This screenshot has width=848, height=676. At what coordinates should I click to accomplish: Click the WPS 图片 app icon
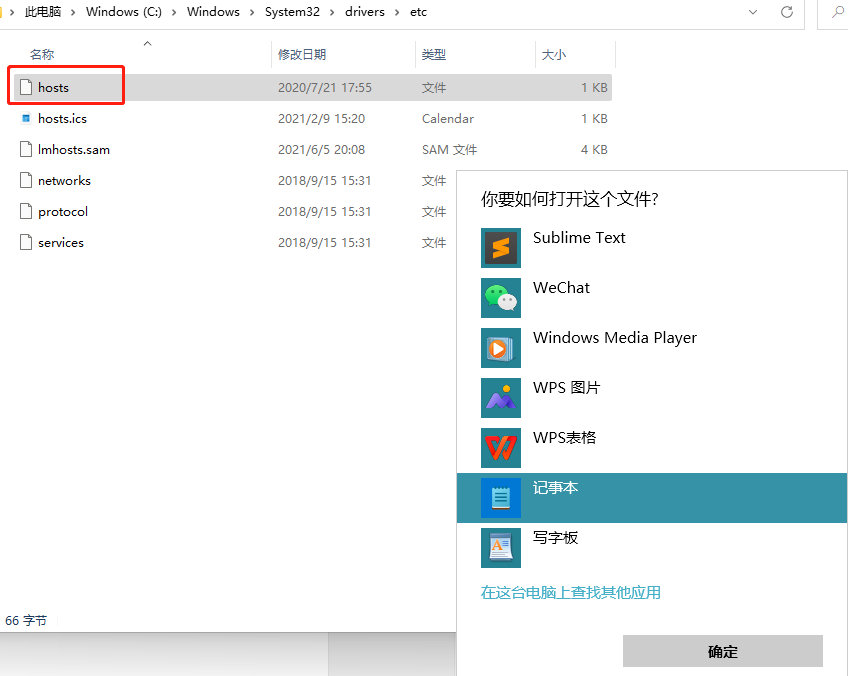(501, 398)
